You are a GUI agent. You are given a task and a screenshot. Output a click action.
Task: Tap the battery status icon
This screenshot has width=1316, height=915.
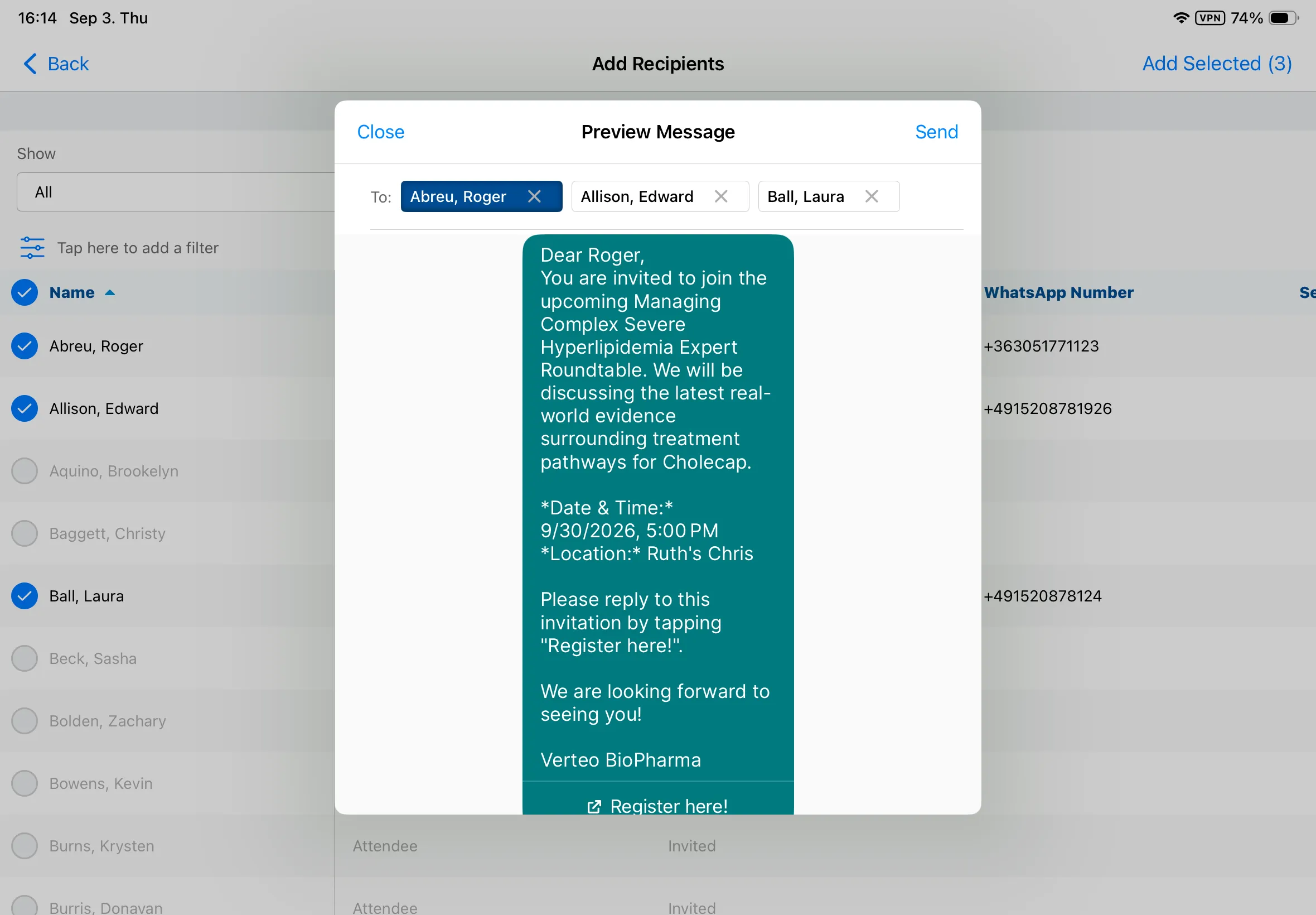point(1283,18)
